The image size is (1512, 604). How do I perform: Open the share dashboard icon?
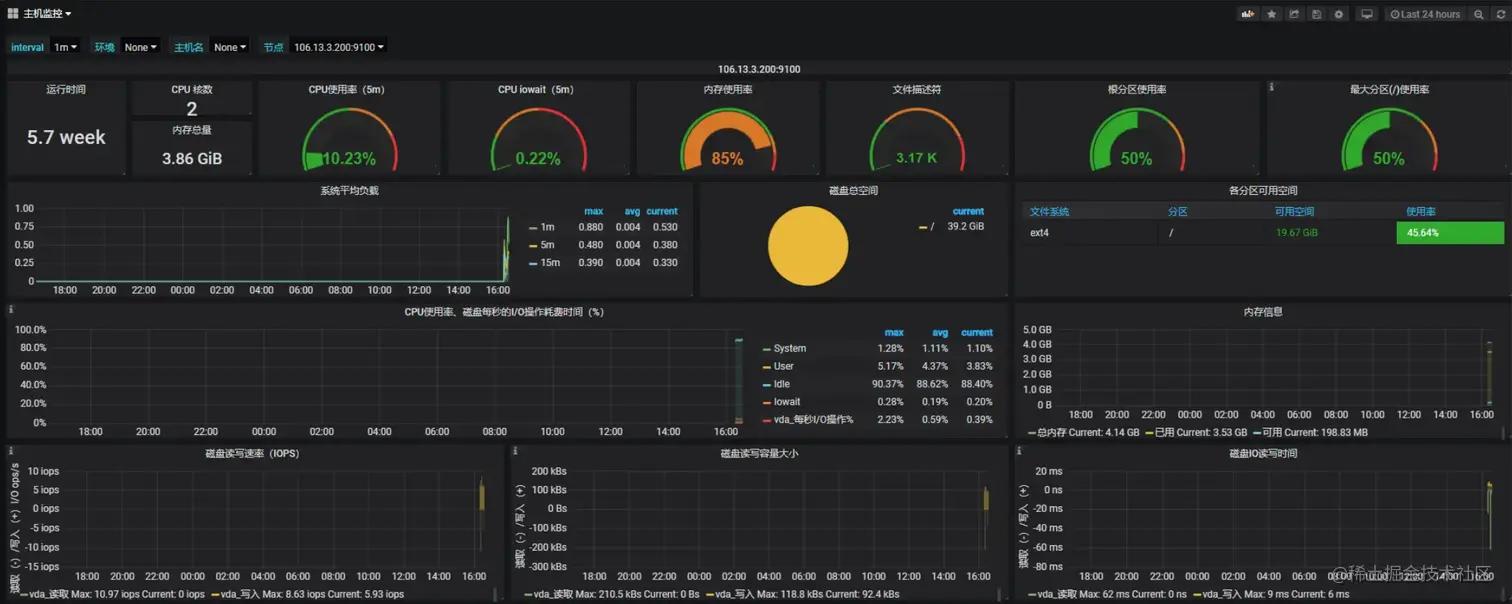[1294, 14]
